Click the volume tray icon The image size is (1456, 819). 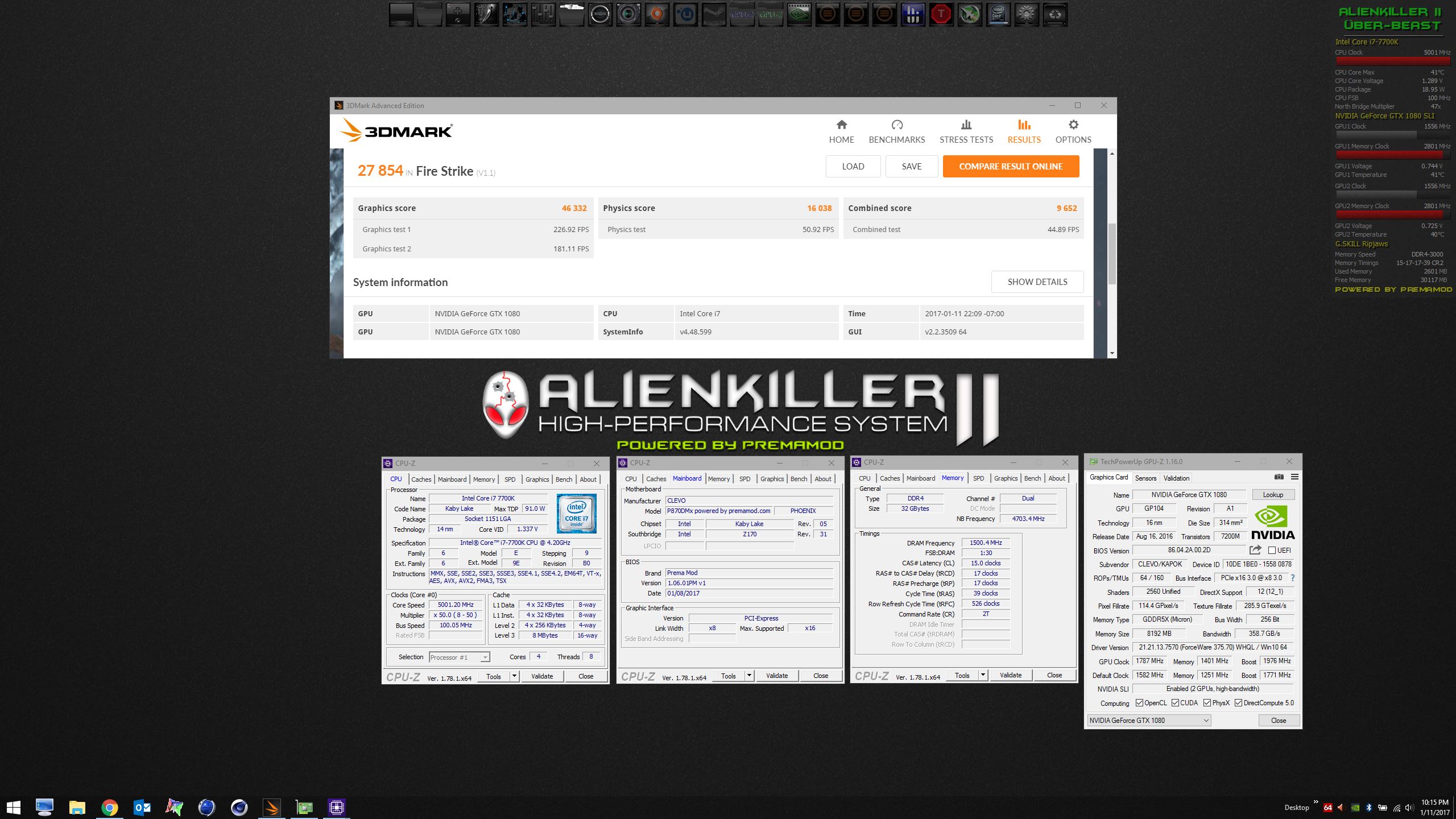[1409, 808]
